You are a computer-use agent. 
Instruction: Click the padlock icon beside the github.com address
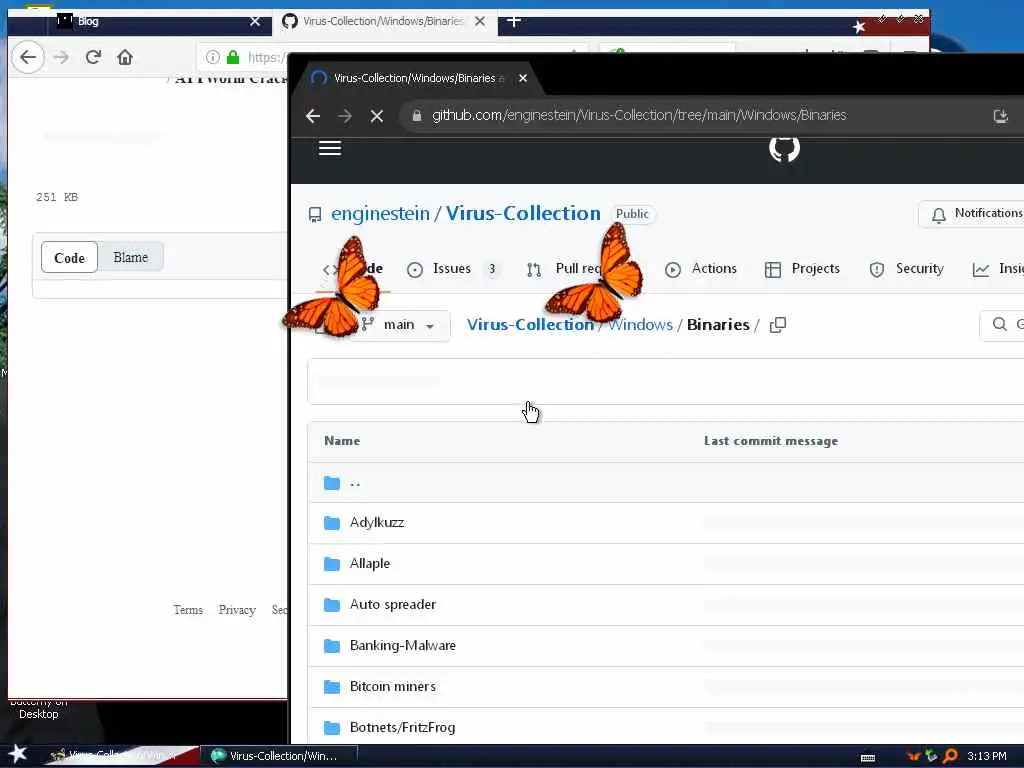pyautogui.click(x=417, y=116)
